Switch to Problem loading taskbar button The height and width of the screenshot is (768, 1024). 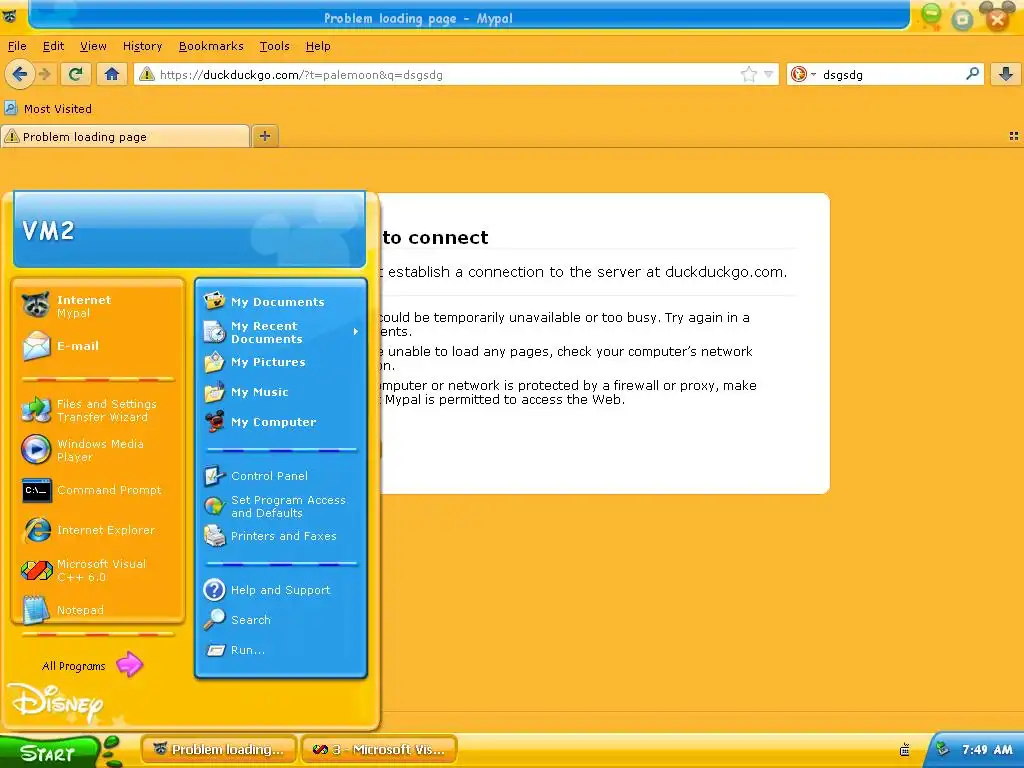(218, 750)
